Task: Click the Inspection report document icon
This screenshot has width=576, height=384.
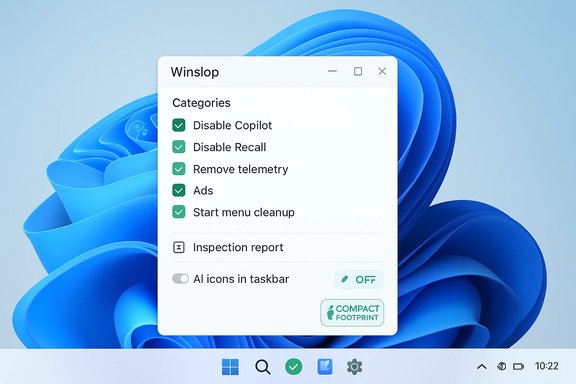Action: pos(179,247)
